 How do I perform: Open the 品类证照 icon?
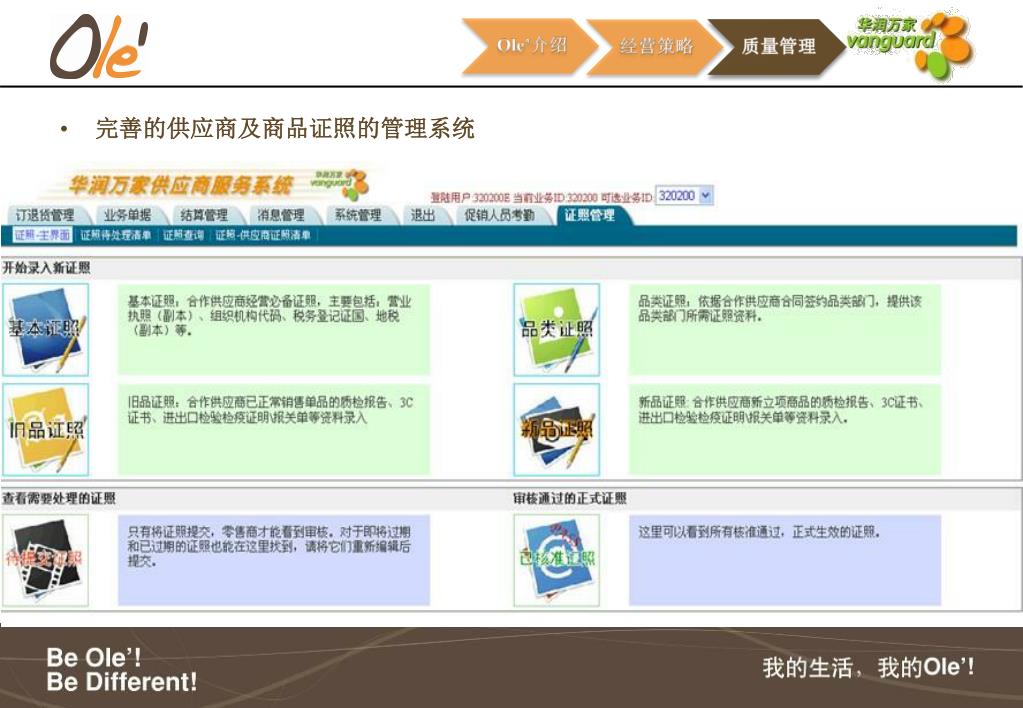coord(557,330)
